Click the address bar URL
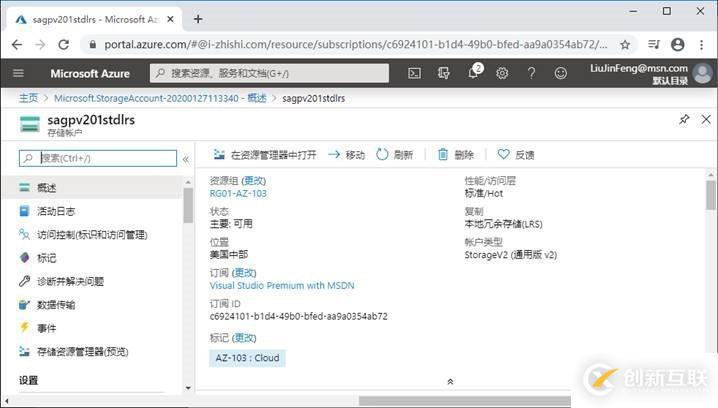Screen dimensions: 718x408 pos(356,44)
